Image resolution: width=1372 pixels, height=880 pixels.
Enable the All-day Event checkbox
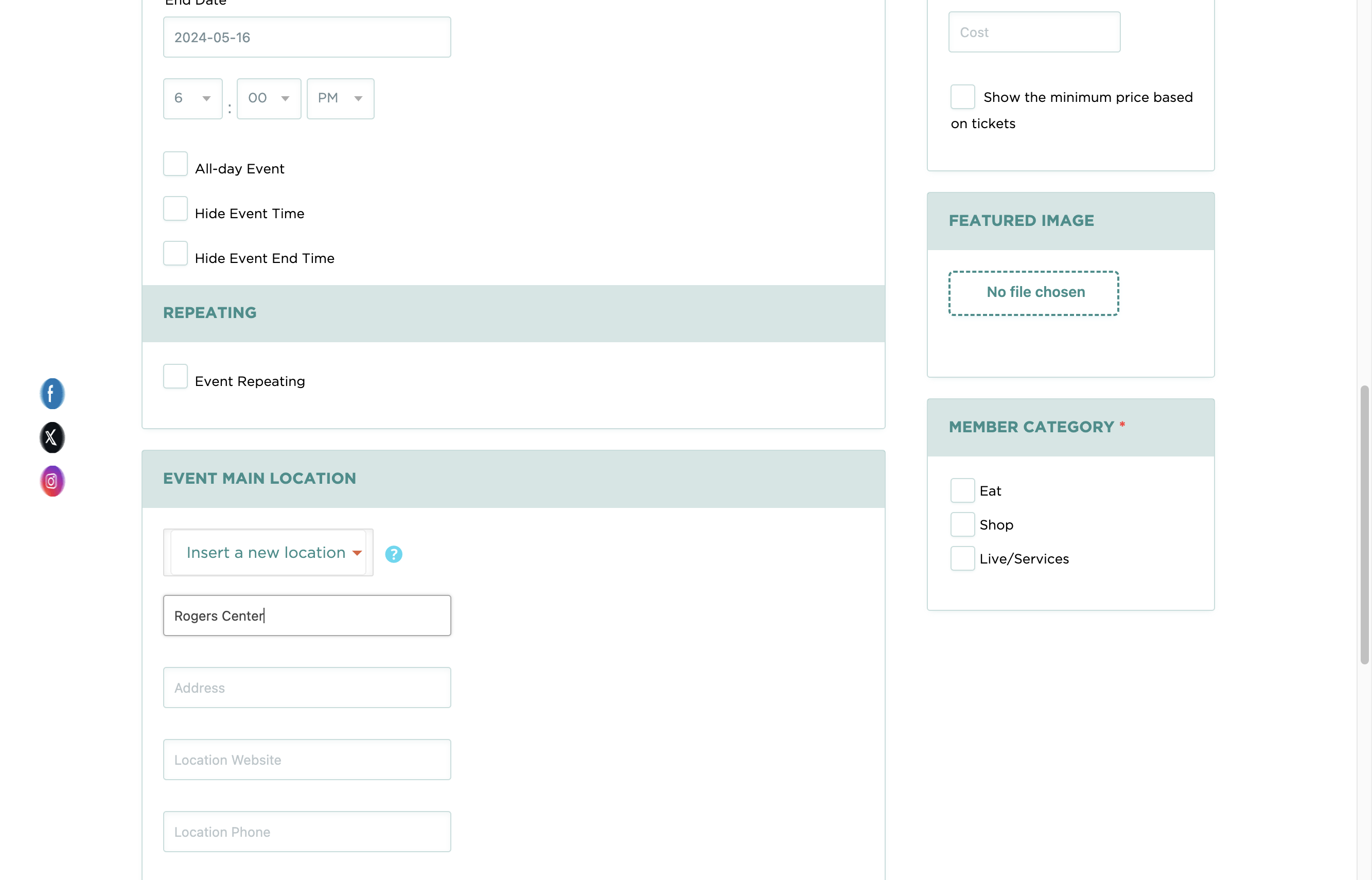(x=175, y=164)
